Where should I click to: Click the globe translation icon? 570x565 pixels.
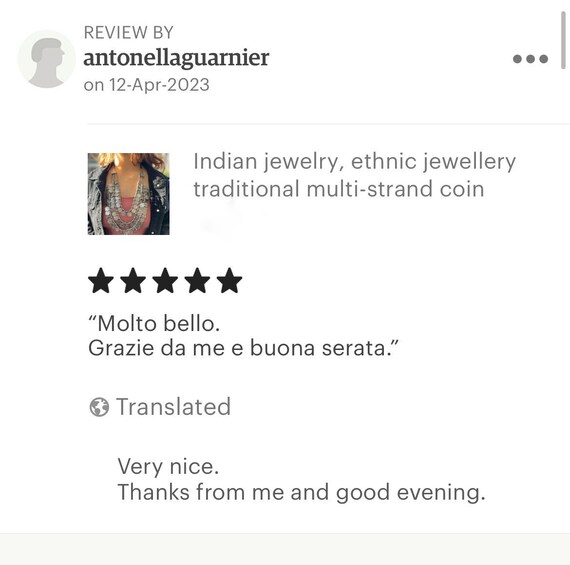click(x=99, y=407)
